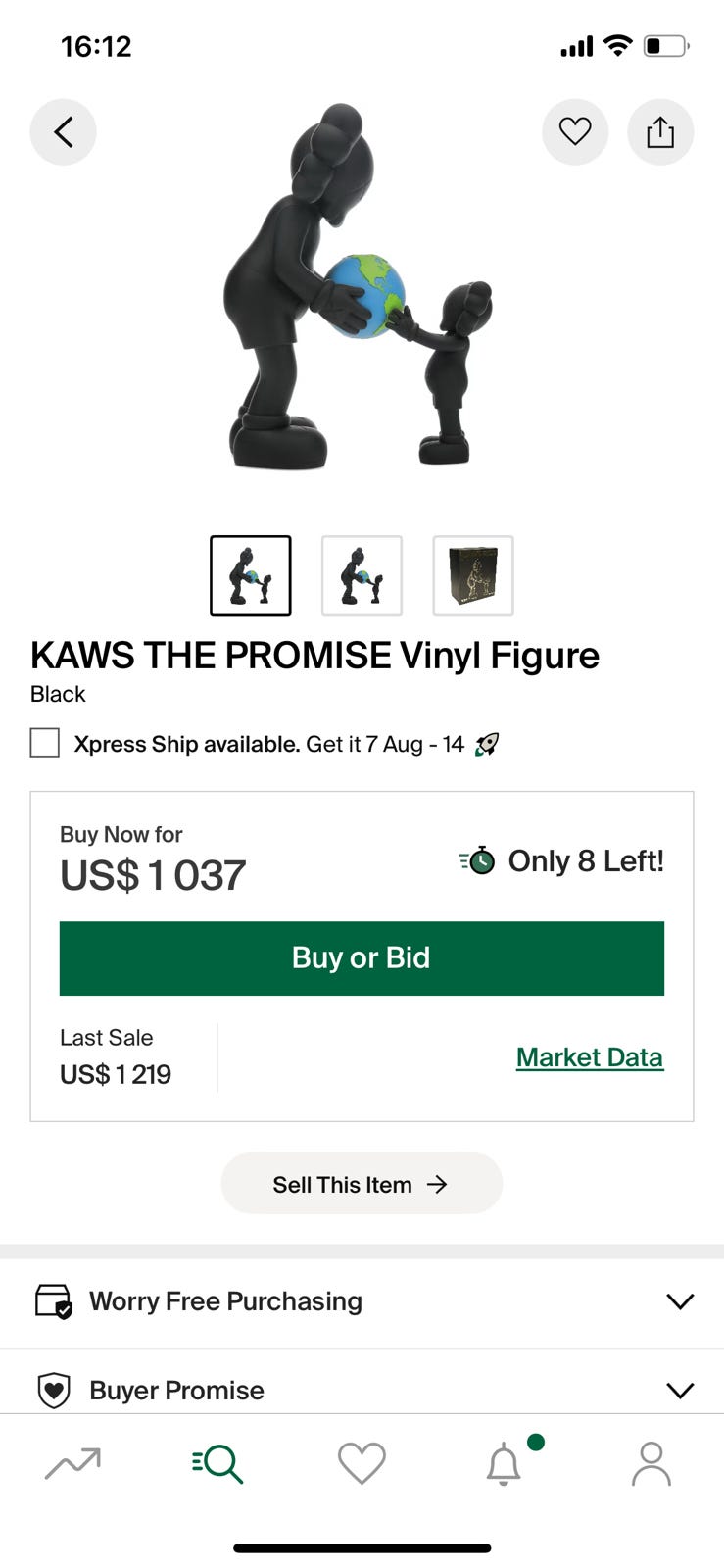Tap the Sell This Item button

coord(362,1184)
